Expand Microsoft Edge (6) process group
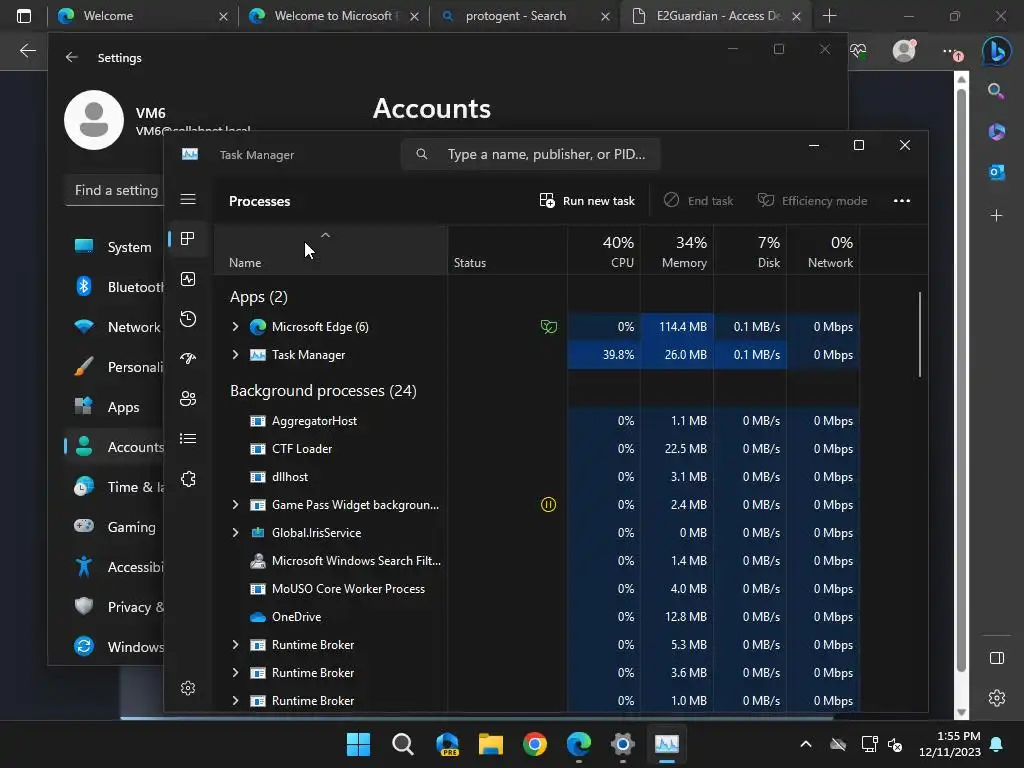Viewport: 1024px width, 768px height. pyautogui.click(x=235, y=327)
